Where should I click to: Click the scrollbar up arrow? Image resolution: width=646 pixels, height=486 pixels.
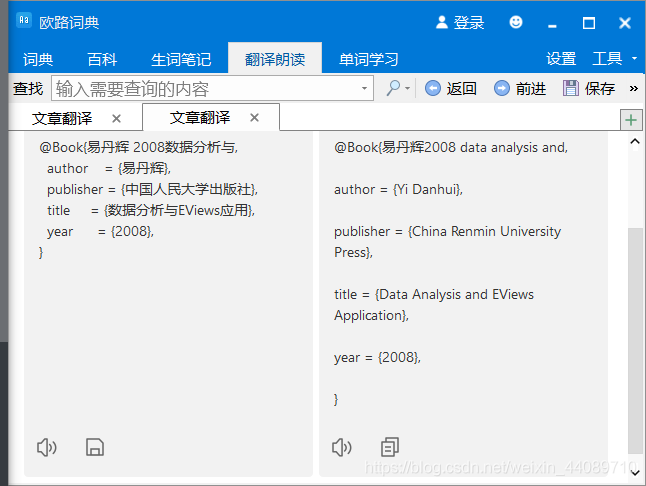(635, 142)
